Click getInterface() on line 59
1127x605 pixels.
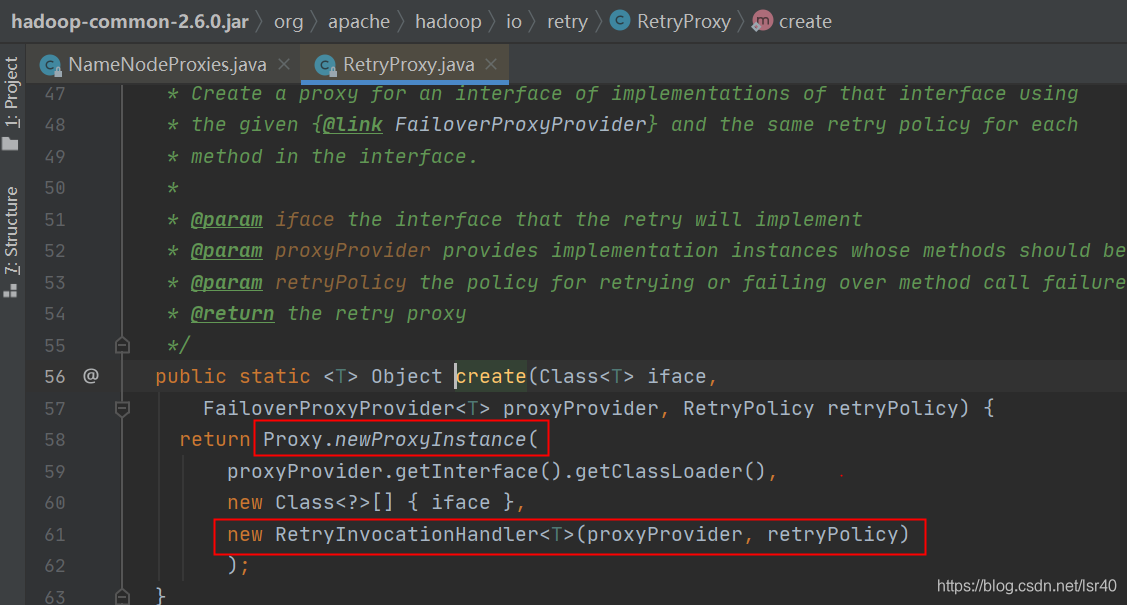point(478,471)
